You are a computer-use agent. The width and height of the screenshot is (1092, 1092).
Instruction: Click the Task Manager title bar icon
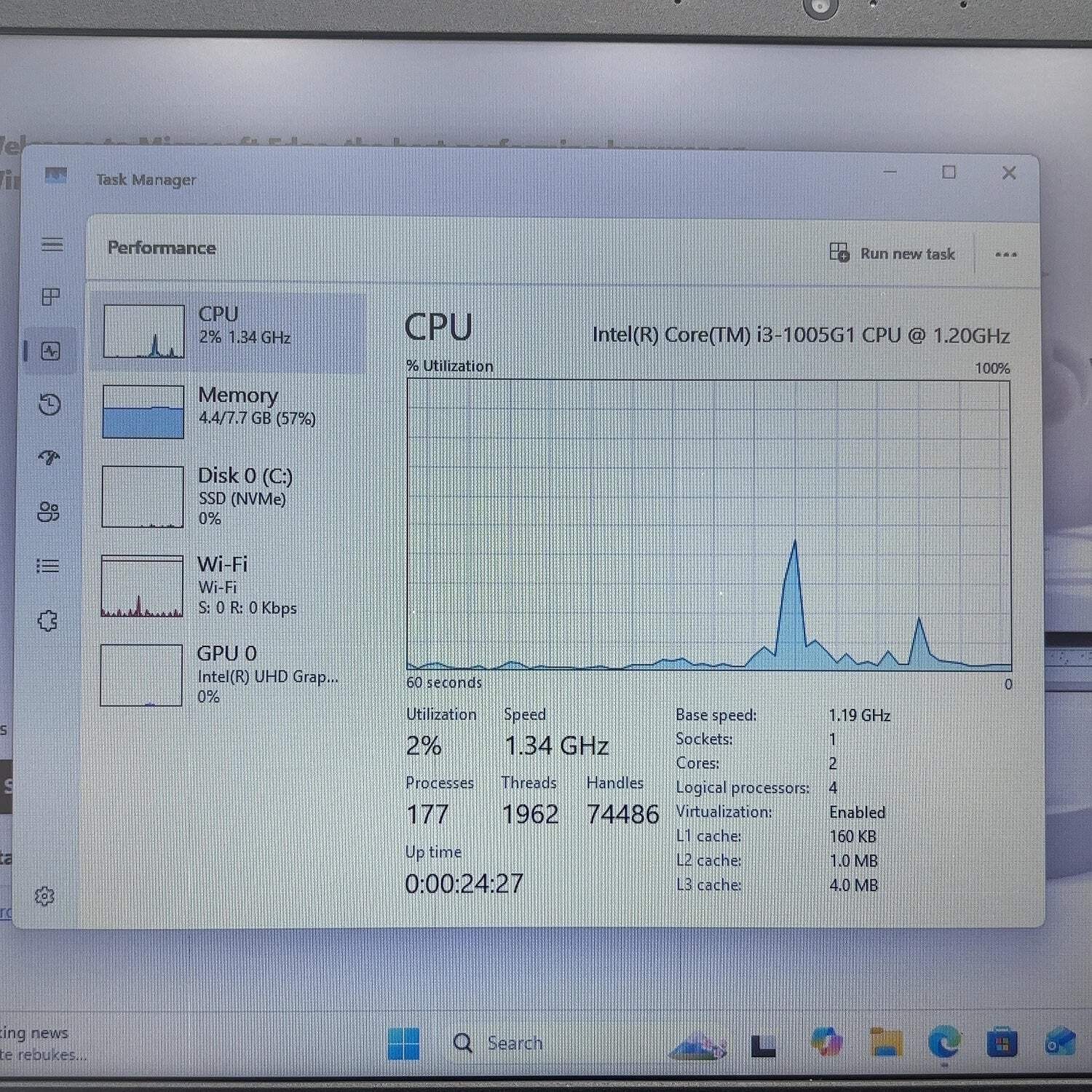tap(55, 175)
